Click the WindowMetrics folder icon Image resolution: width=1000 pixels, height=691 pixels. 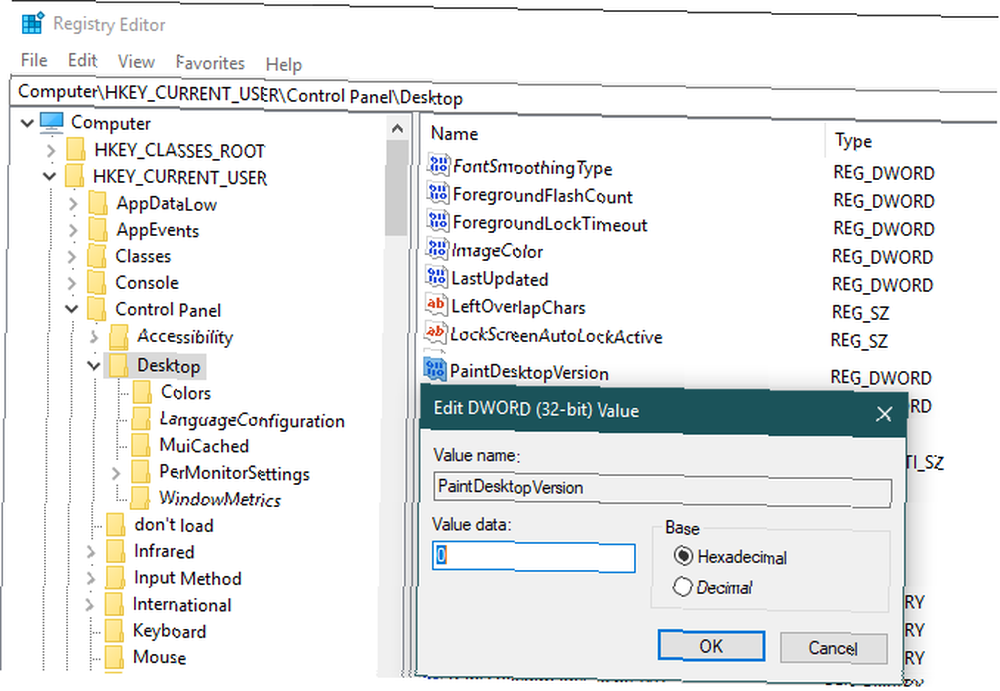click(140, 498)
